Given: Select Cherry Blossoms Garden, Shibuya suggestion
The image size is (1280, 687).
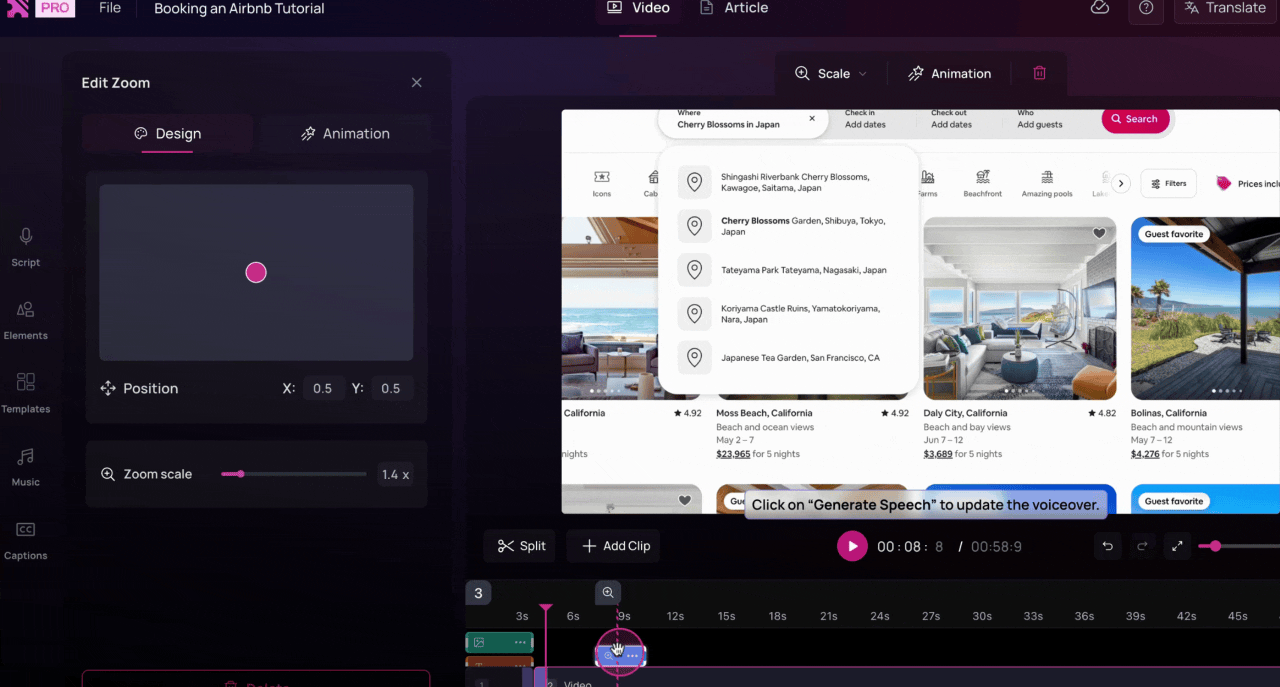Looking at the screenshot, I should pyautogui.click(x=787, y=226).
